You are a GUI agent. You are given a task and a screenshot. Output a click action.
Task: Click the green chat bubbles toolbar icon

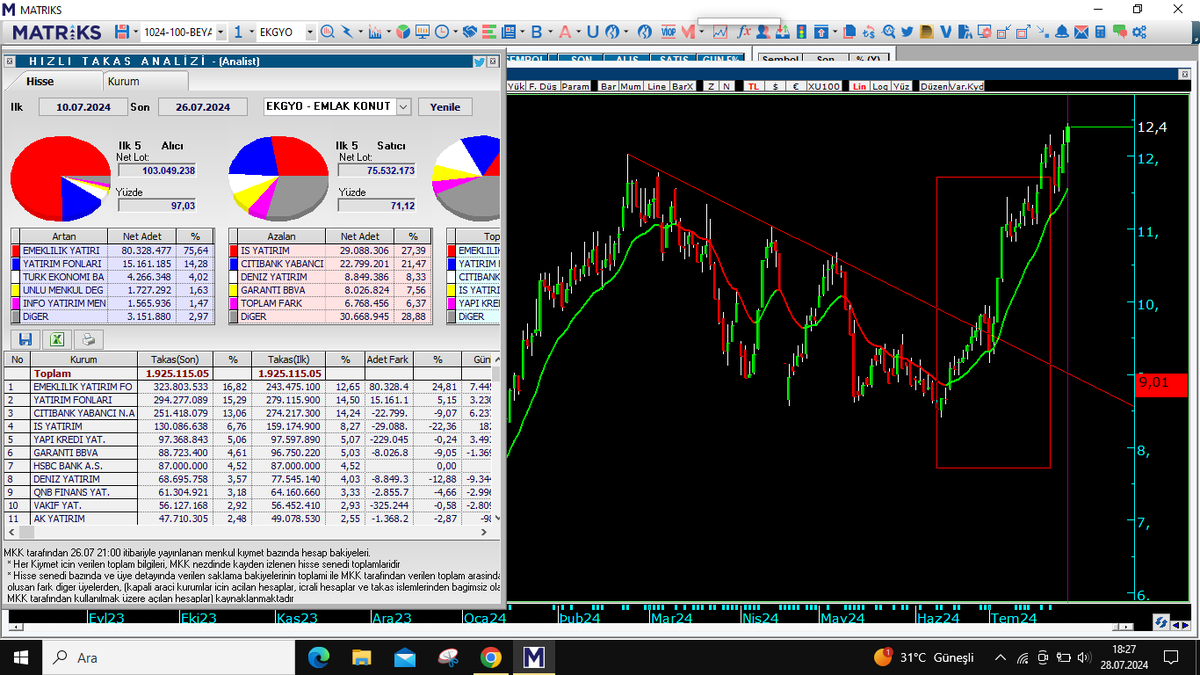1120,32
